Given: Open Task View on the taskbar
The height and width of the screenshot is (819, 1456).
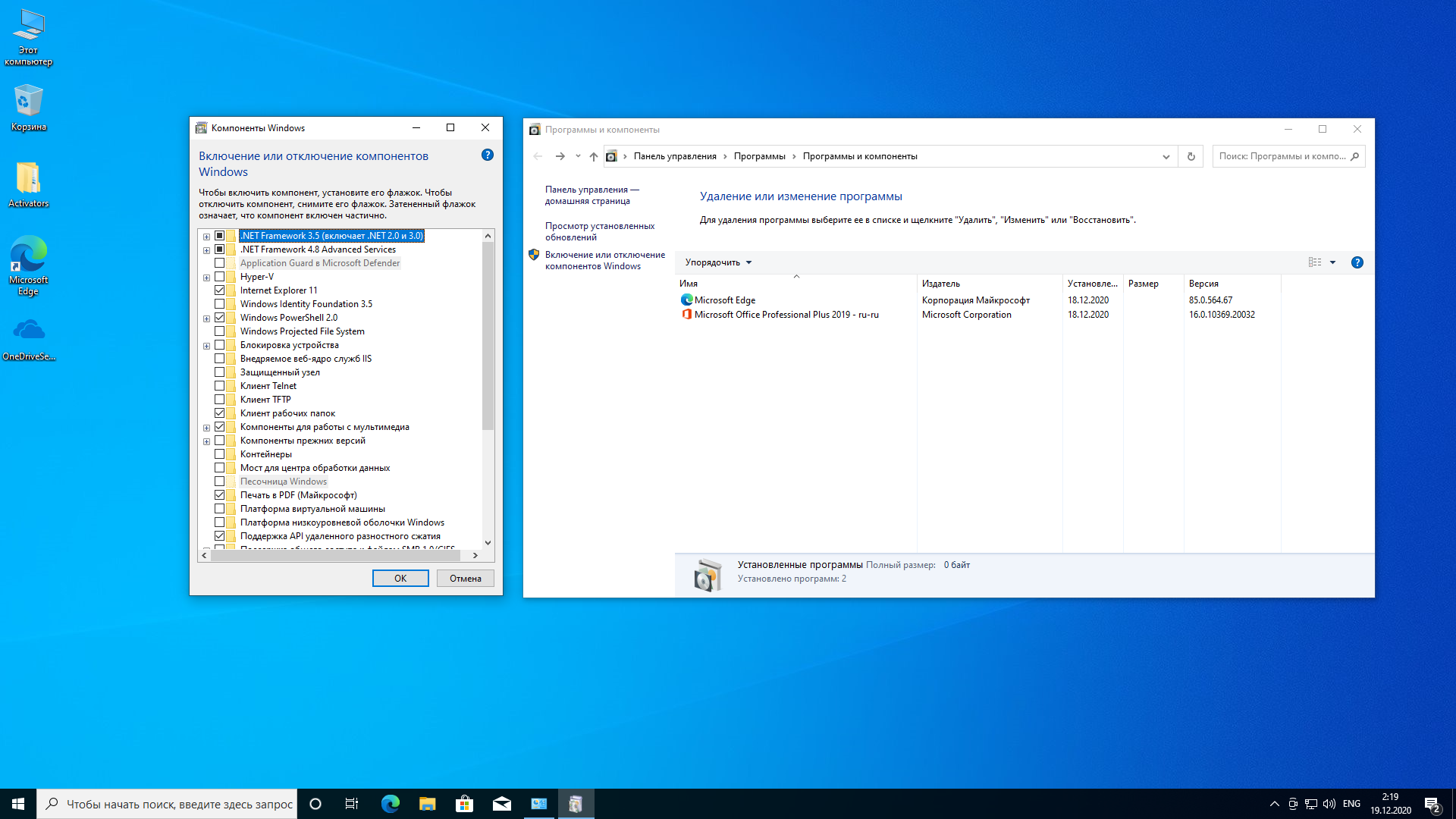Looking at the screenshot, I should [352, 804].
